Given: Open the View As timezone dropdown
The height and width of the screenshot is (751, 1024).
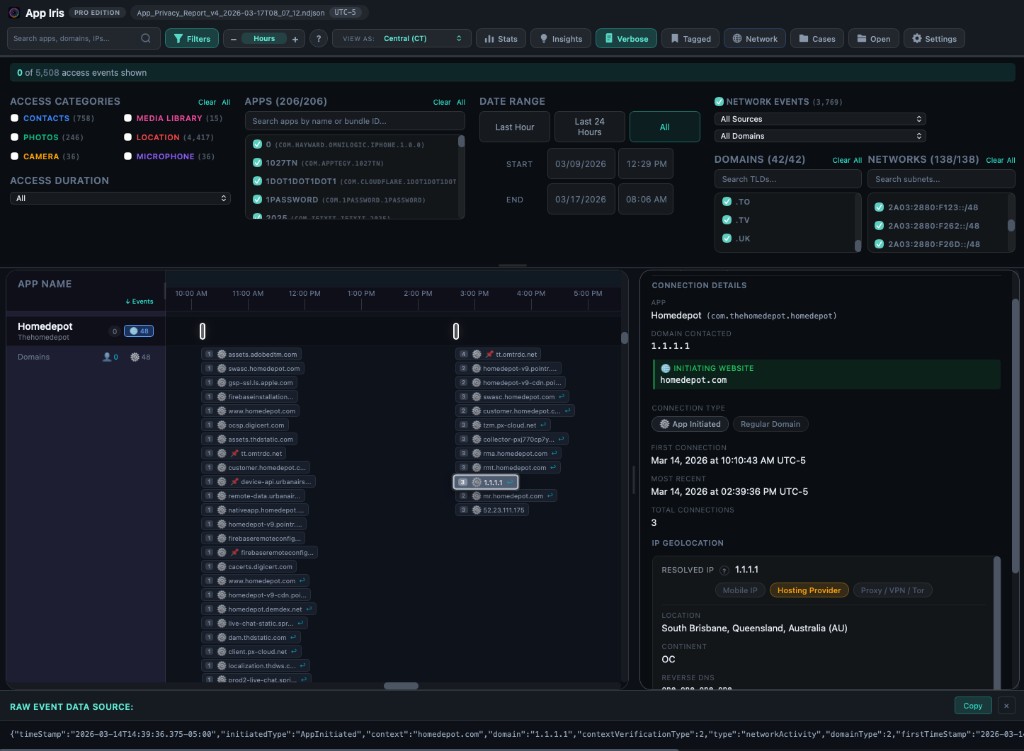Looking at the screenshot, I should pos(402,39).
